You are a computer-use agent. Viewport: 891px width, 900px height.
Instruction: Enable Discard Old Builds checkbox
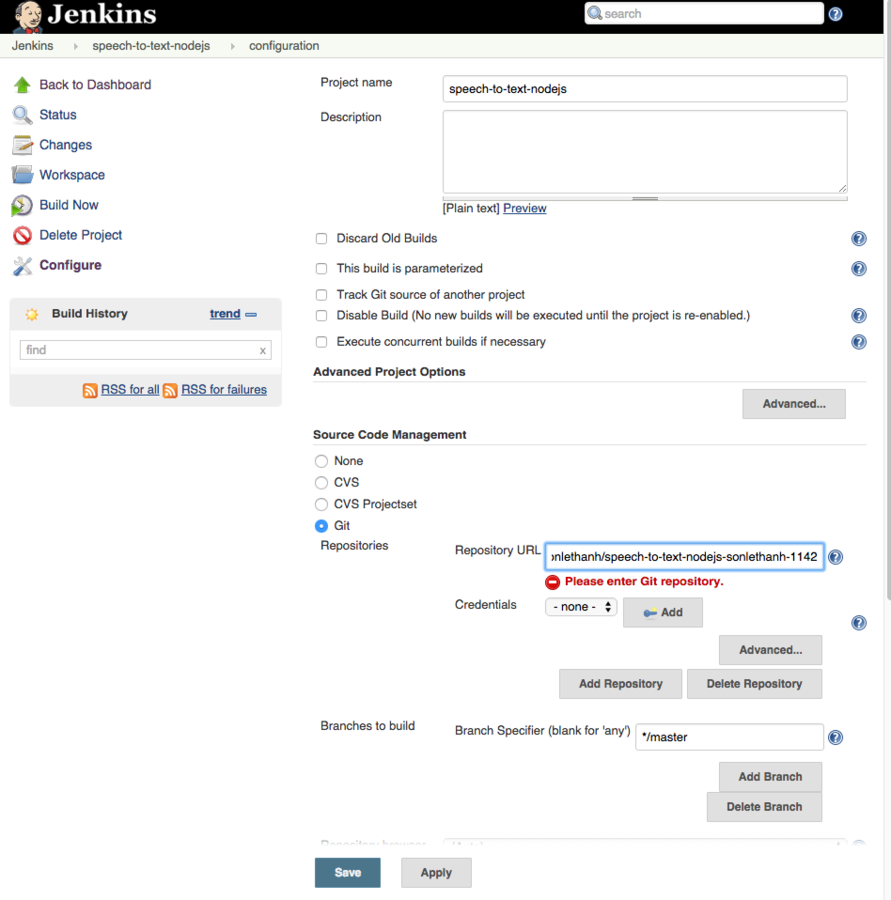pyautogui.click(x=321, y=239)
